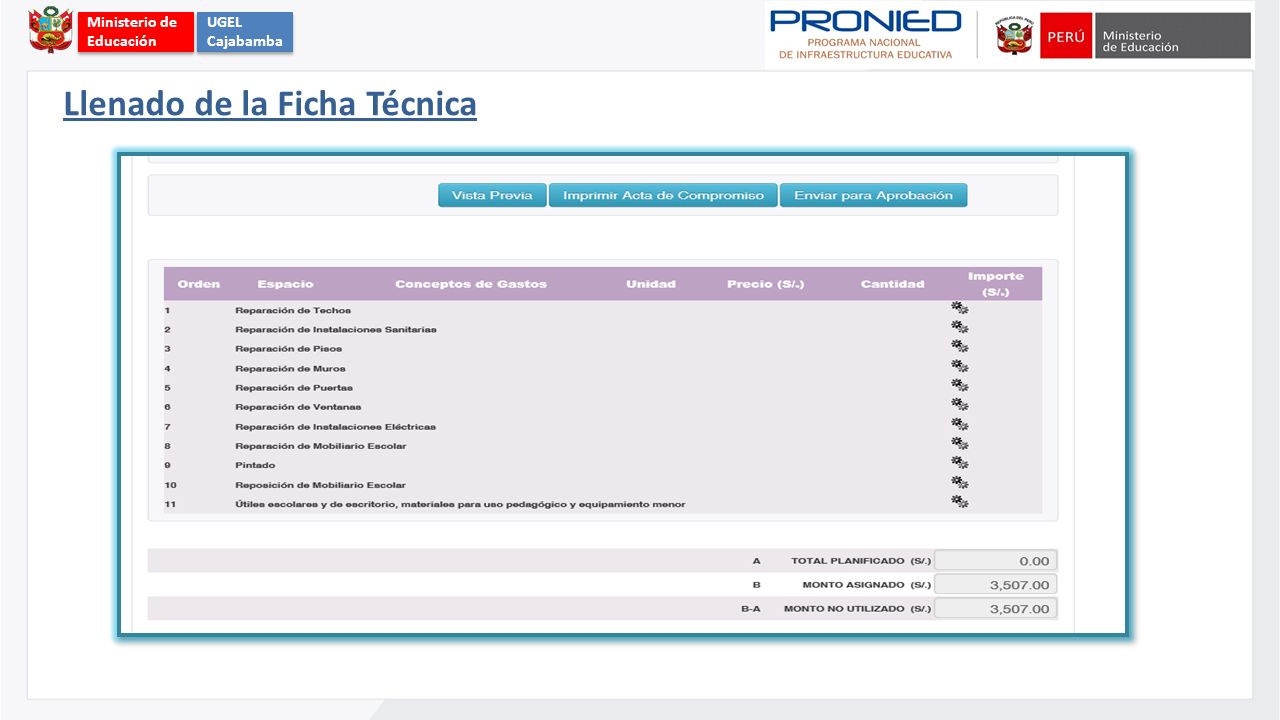Click the Vista Previa button
The width and height of the screenshot is (1280, 720).
coord(492,195)
